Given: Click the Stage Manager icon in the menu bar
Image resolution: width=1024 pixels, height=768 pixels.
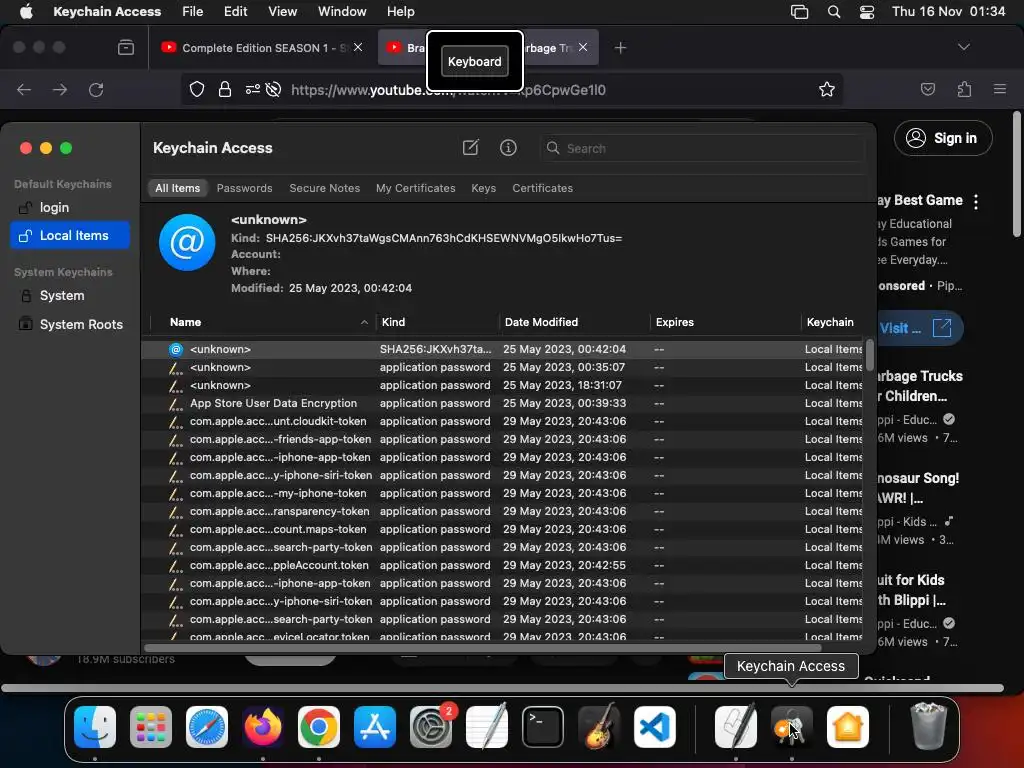Looking at the screenshot, I should [x=799, y=12].
